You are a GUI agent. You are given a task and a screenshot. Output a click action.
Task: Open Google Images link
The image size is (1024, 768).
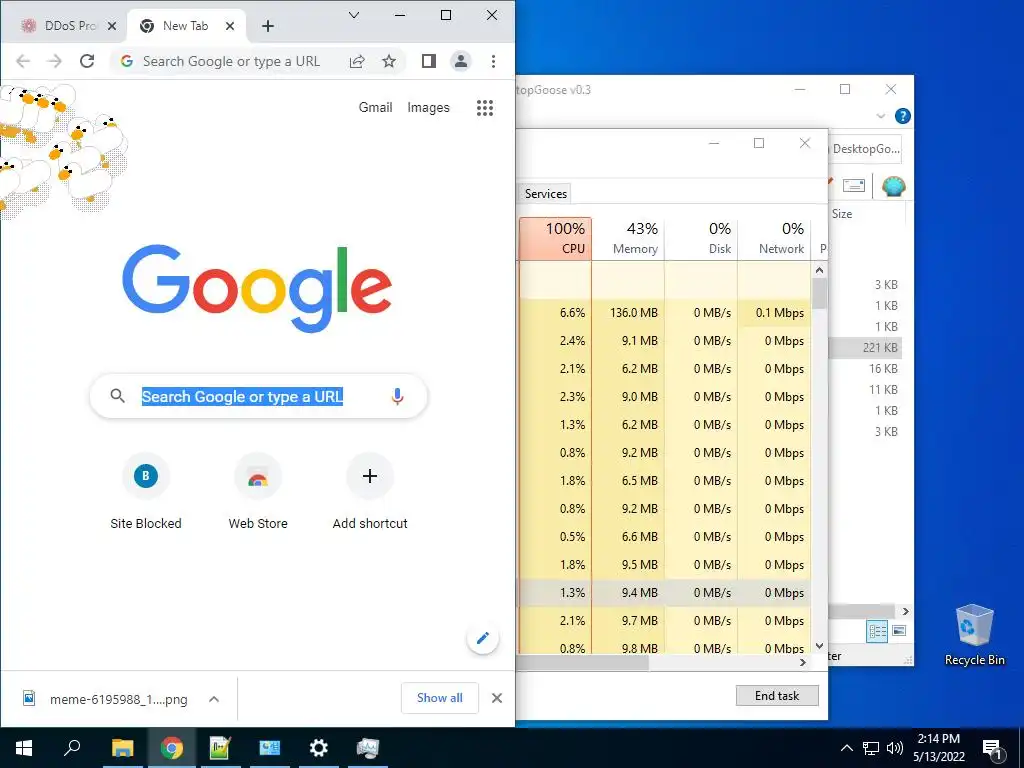[x=428, y=108]
